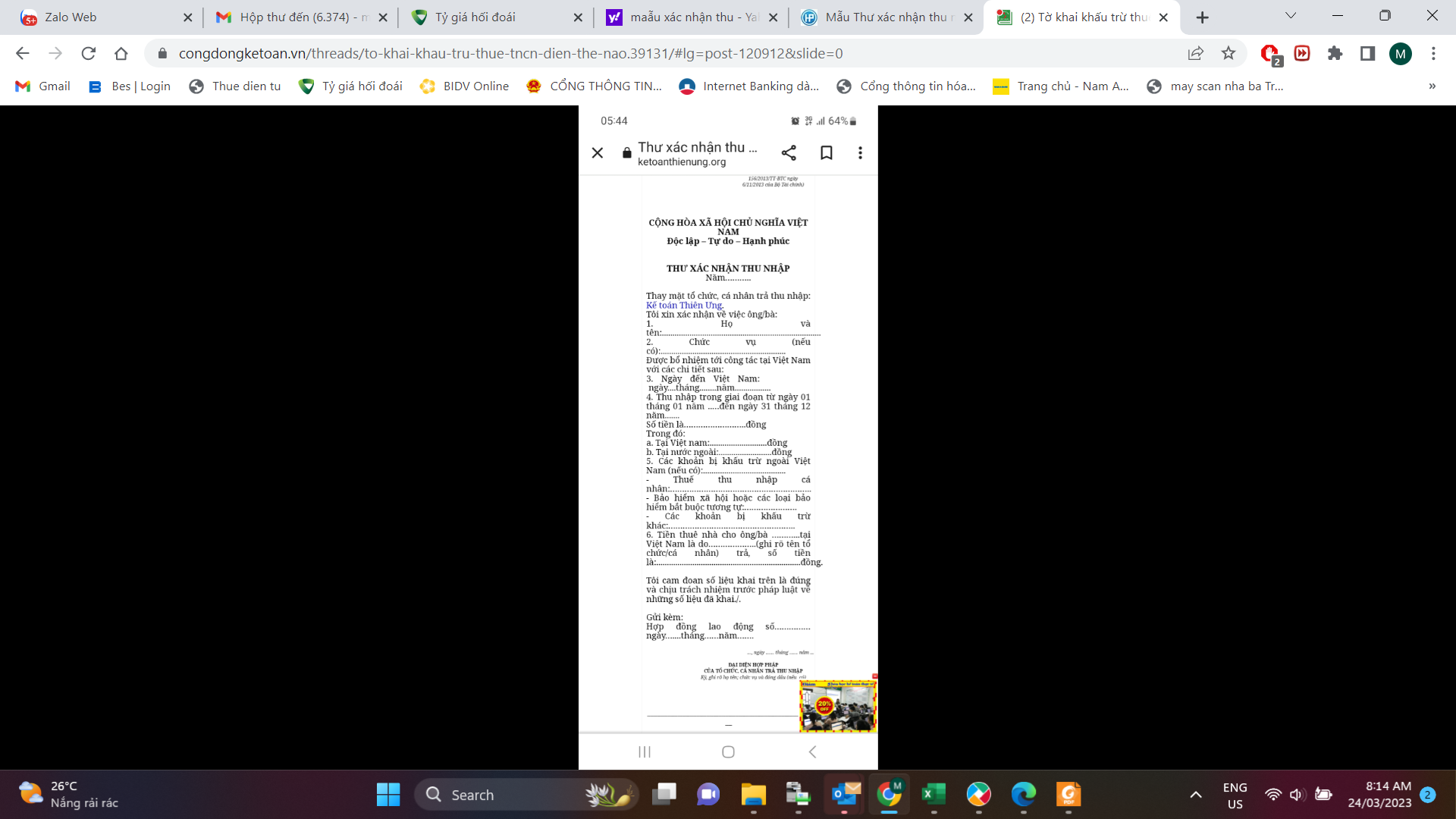Open the Extensions puzzle icon

coord(1335,53)
